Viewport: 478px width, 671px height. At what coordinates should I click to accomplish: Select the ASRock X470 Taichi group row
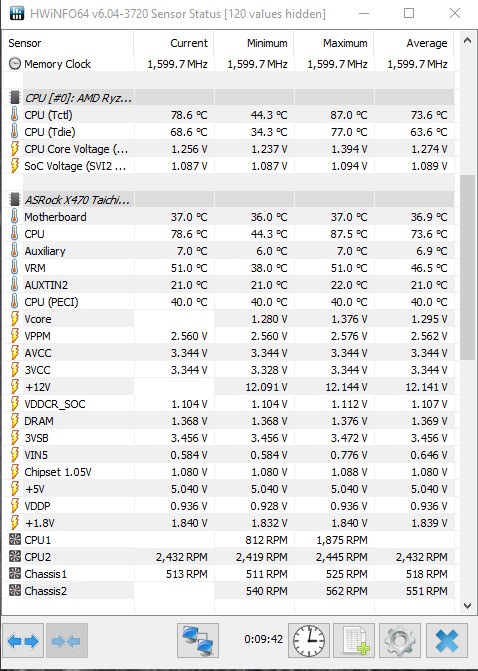(231, 199)
